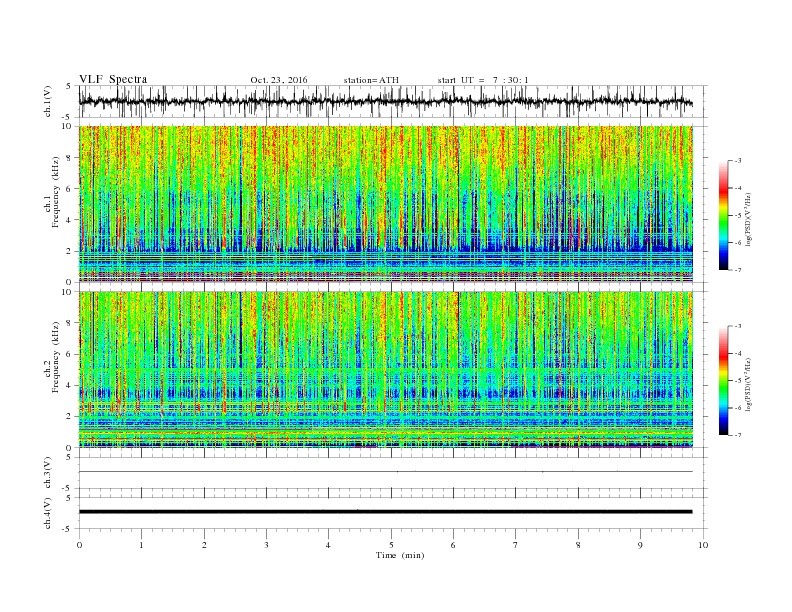The width and height of the screenshot is (792, 612).
Task: Click the "2" tick on the time axis
Action: [204, 545]
